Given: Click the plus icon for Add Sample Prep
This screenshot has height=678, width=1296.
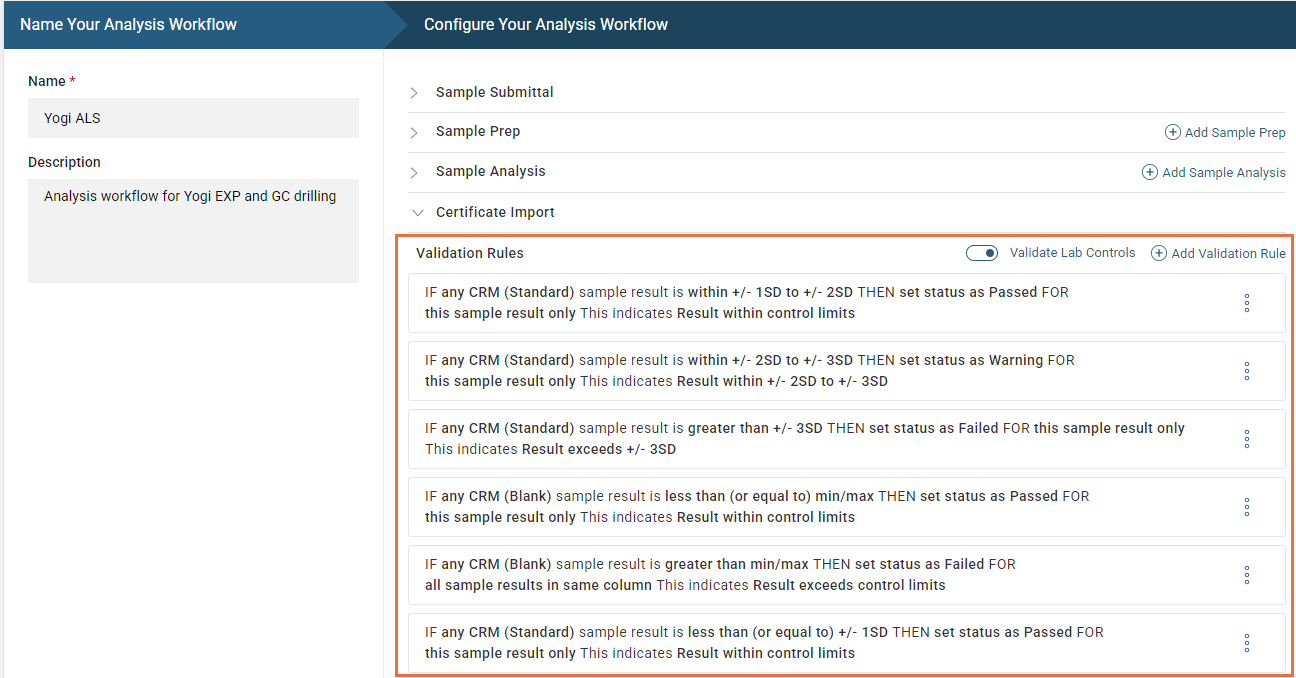Looking at the screenshot, I should click(1172, 132).
